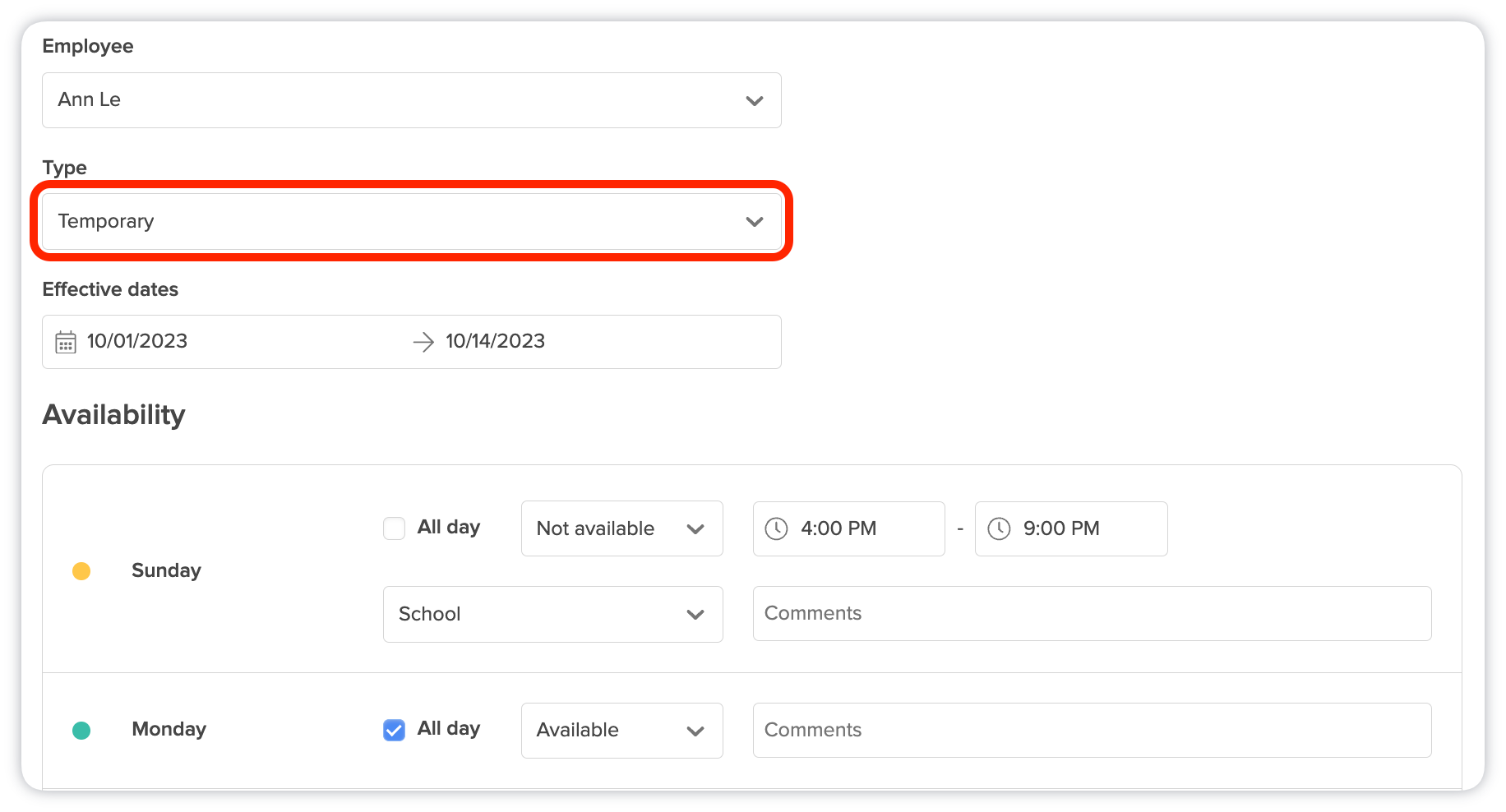Click the green status dot for Monday

pyautogui.click(x=81, y=730)
